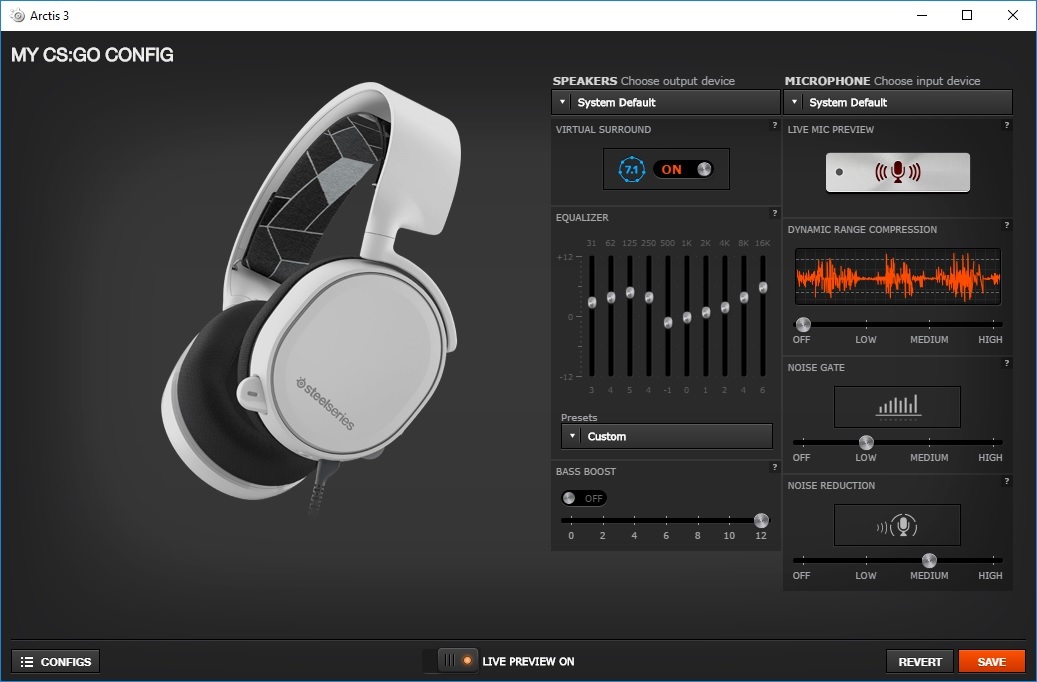Enable the Bass Boost toggle

[583, 498]
